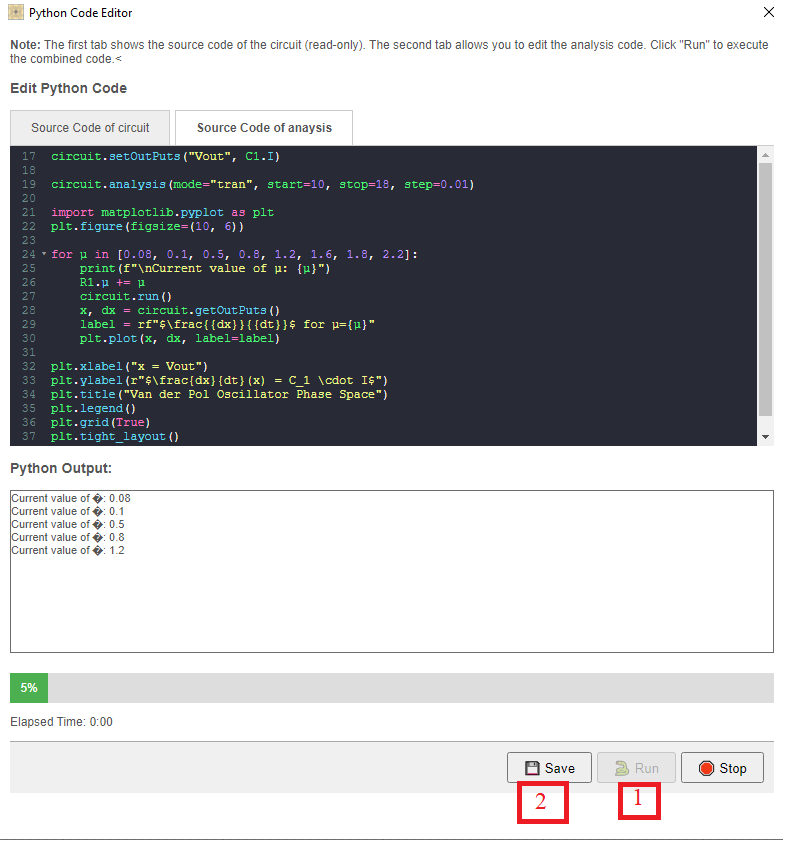Click the code editor scroll down arrow

(x=765, y=437)
